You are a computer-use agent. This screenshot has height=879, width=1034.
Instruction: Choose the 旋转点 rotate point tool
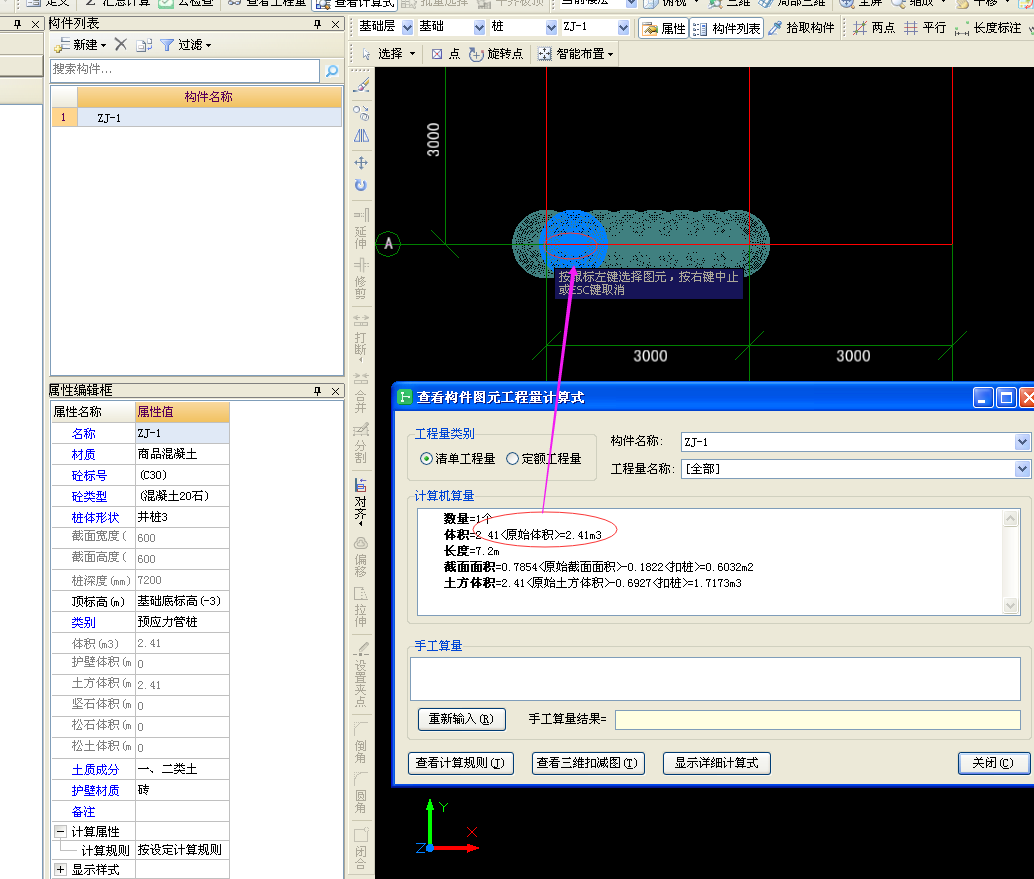496,54
